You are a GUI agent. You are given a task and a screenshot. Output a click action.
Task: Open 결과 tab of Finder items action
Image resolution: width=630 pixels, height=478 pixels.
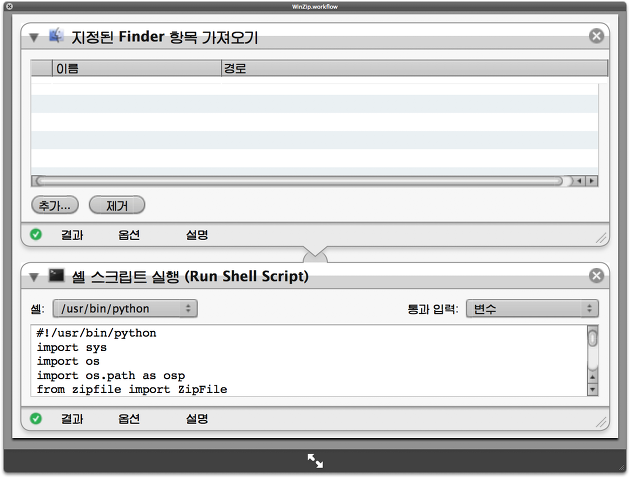click(x=72, y=235)
